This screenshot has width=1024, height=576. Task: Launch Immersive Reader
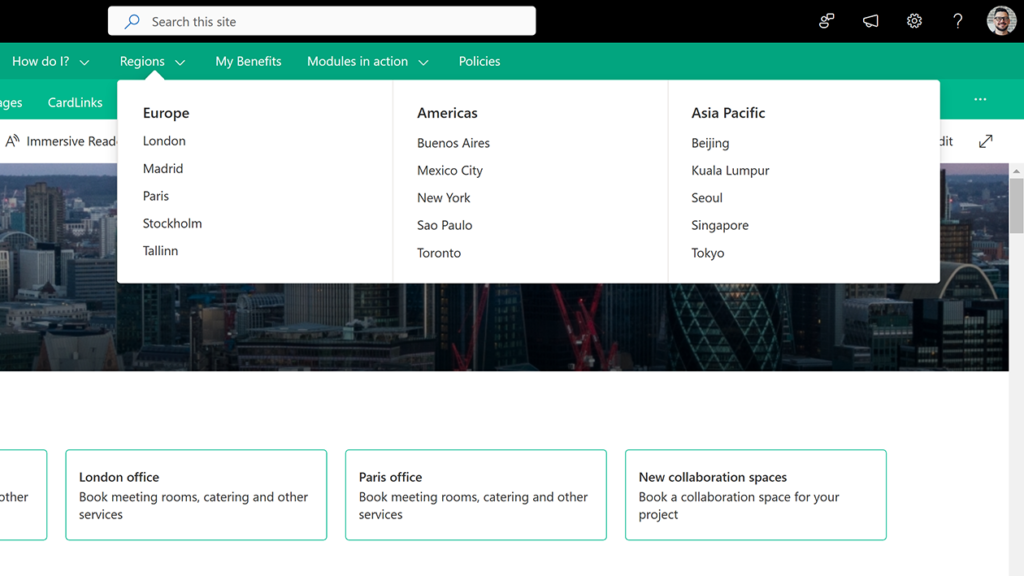click(x=62, y=141)
